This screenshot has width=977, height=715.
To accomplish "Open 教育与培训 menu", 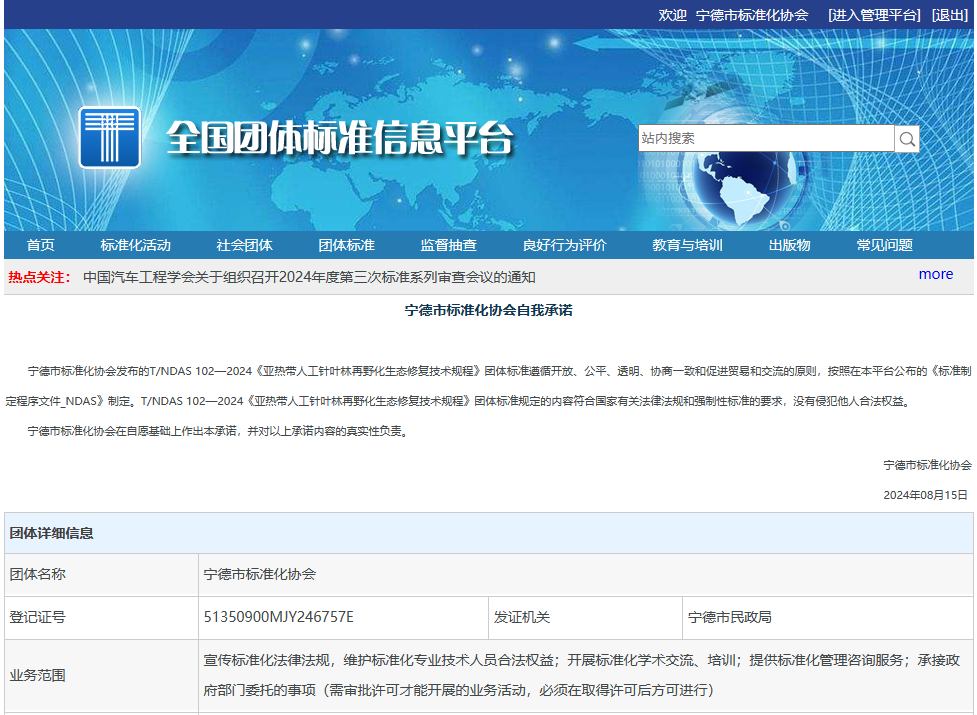I will [x=687, y=246].
